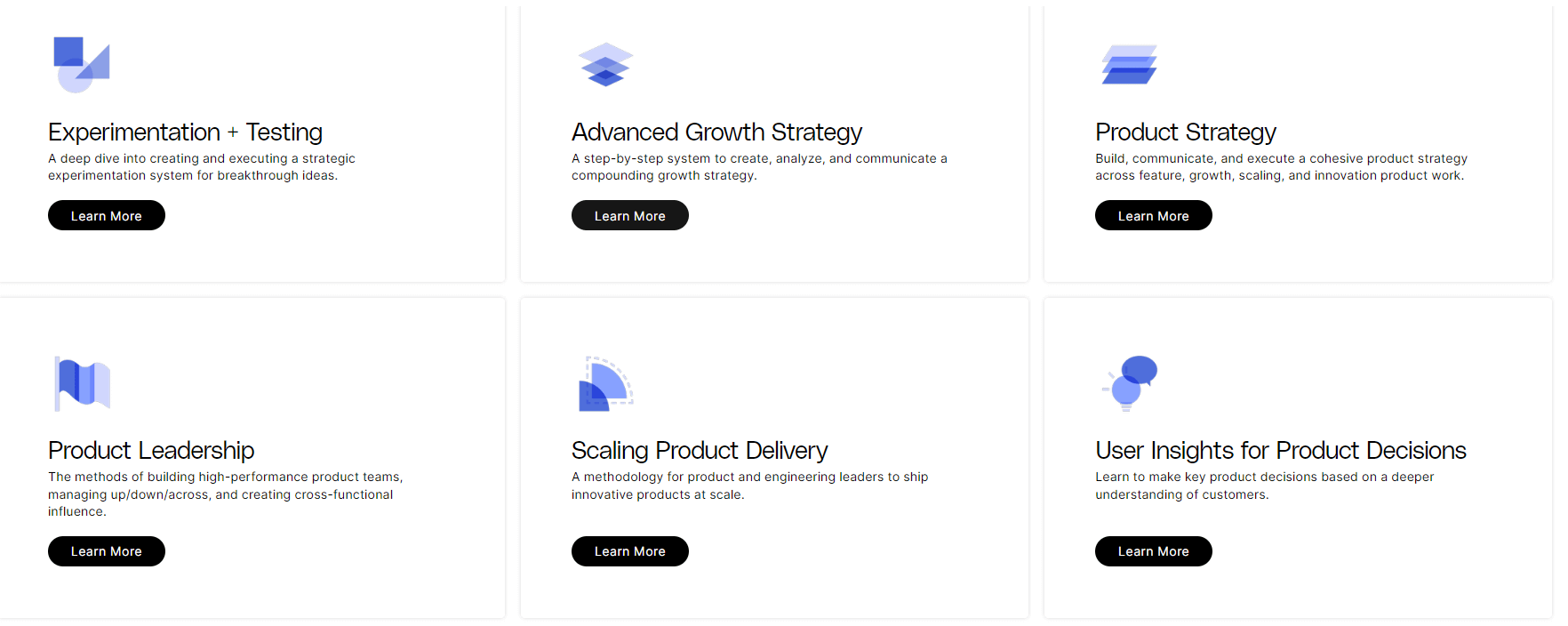Open the Product Strategy course title
The height and width of the screenshot is (626, 1568).
(1186, 132)
